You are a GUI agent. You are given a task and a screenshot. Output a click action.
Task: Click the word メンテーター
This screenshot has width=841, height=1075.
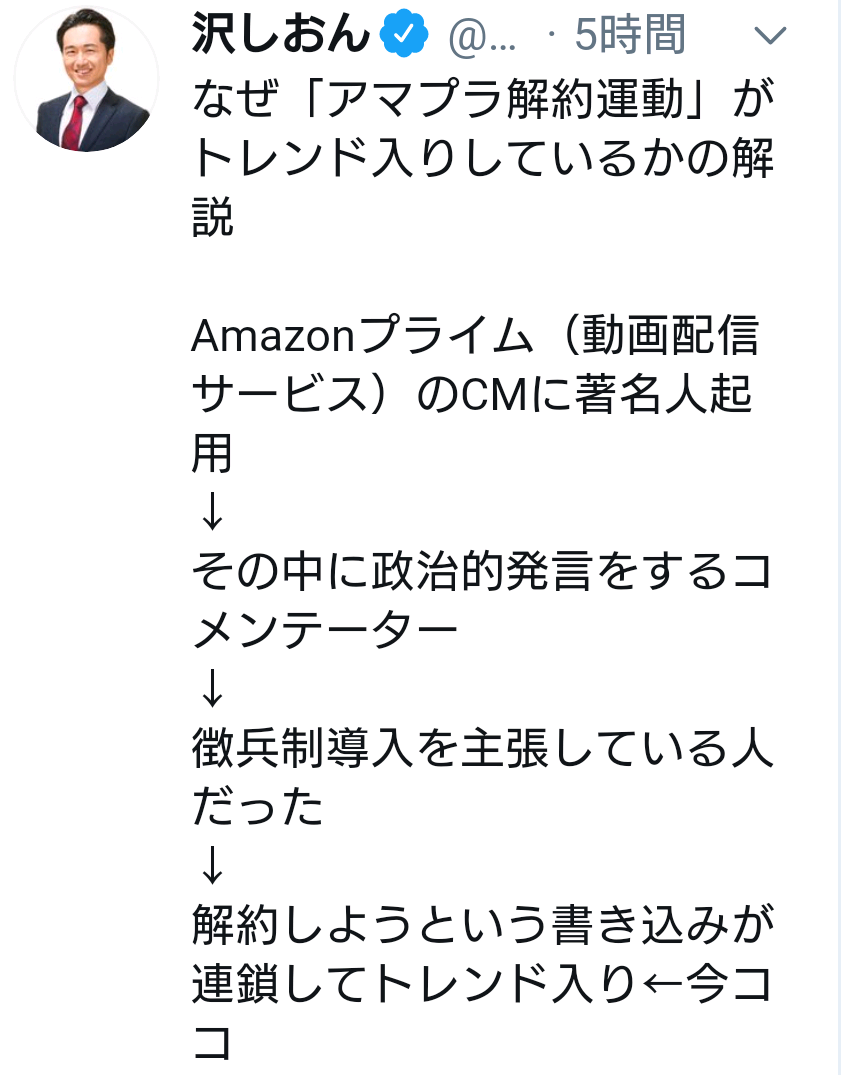[x=325, y=630]
